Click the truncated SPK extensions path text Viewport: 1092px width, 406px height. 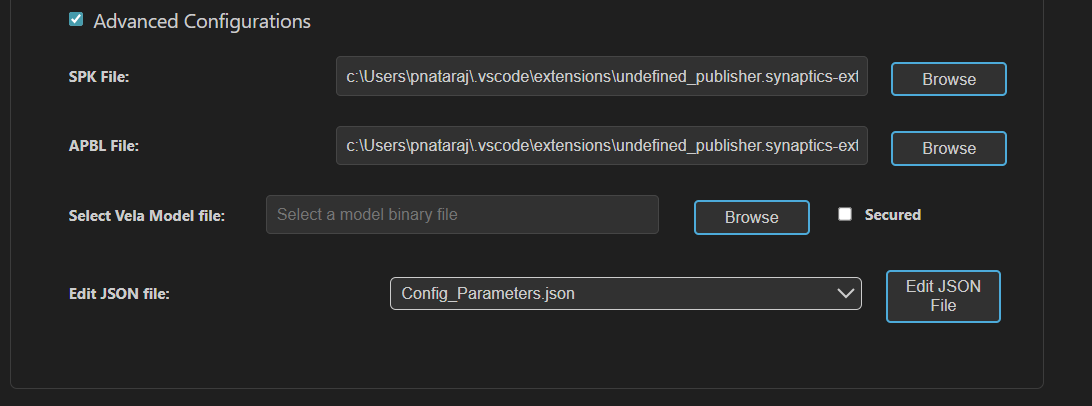click(601, 77)
